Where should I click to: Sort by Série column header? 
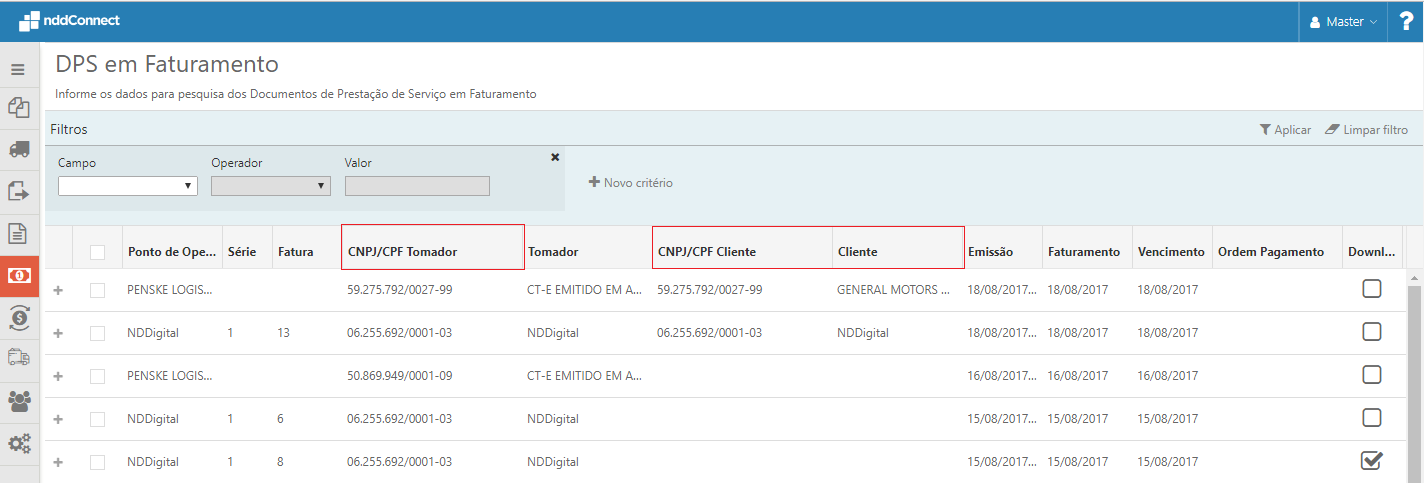click(x=242, y=252)
